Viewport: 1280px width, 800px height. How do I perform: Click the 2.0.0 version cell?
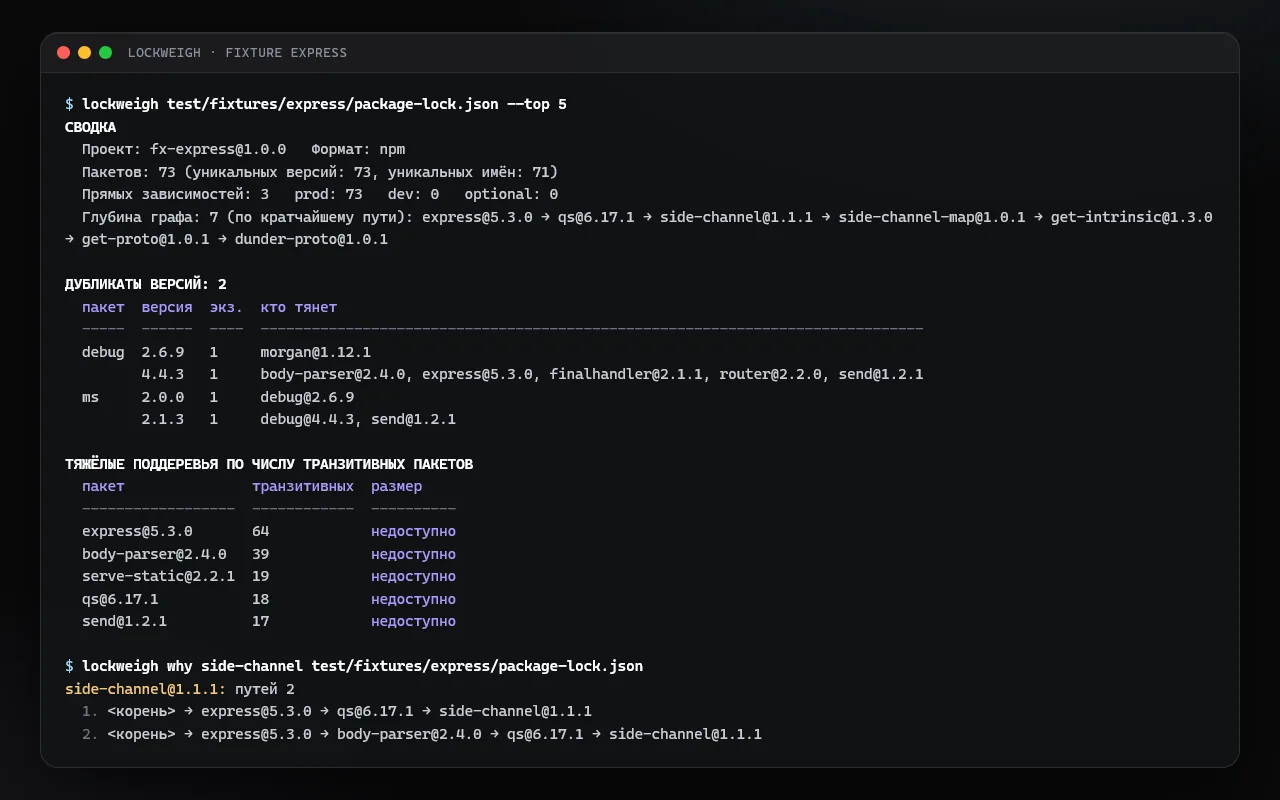click(x=163, y=397)
